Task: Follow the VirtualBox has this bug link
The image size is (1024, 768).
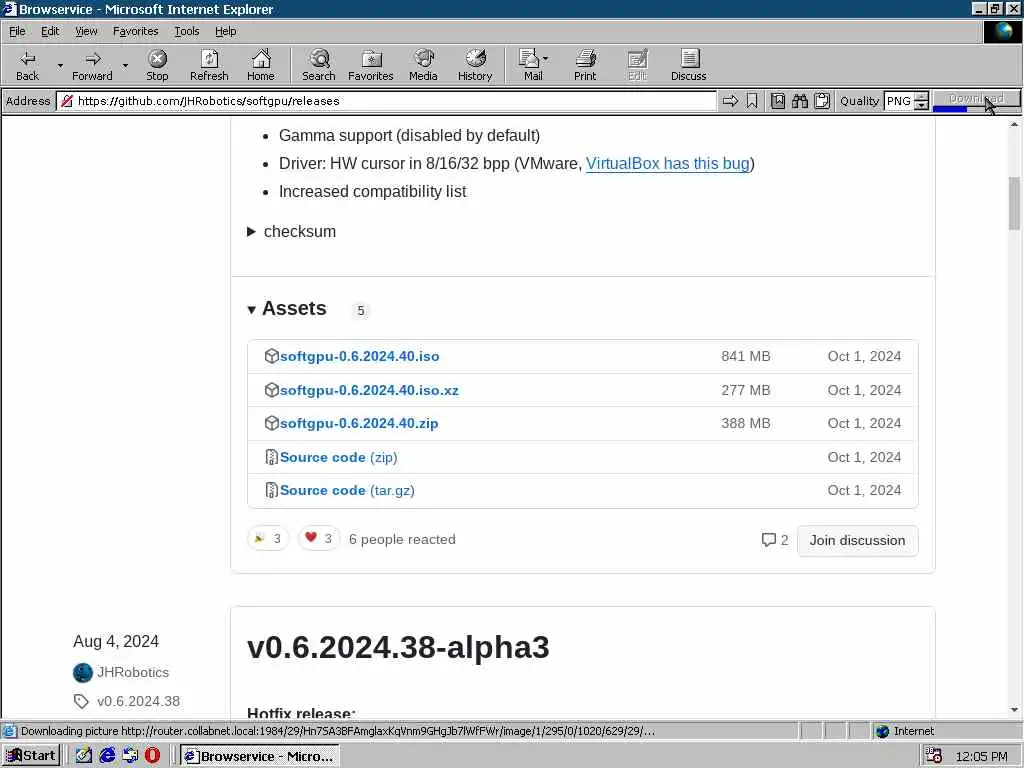Action: coord(667,163)
